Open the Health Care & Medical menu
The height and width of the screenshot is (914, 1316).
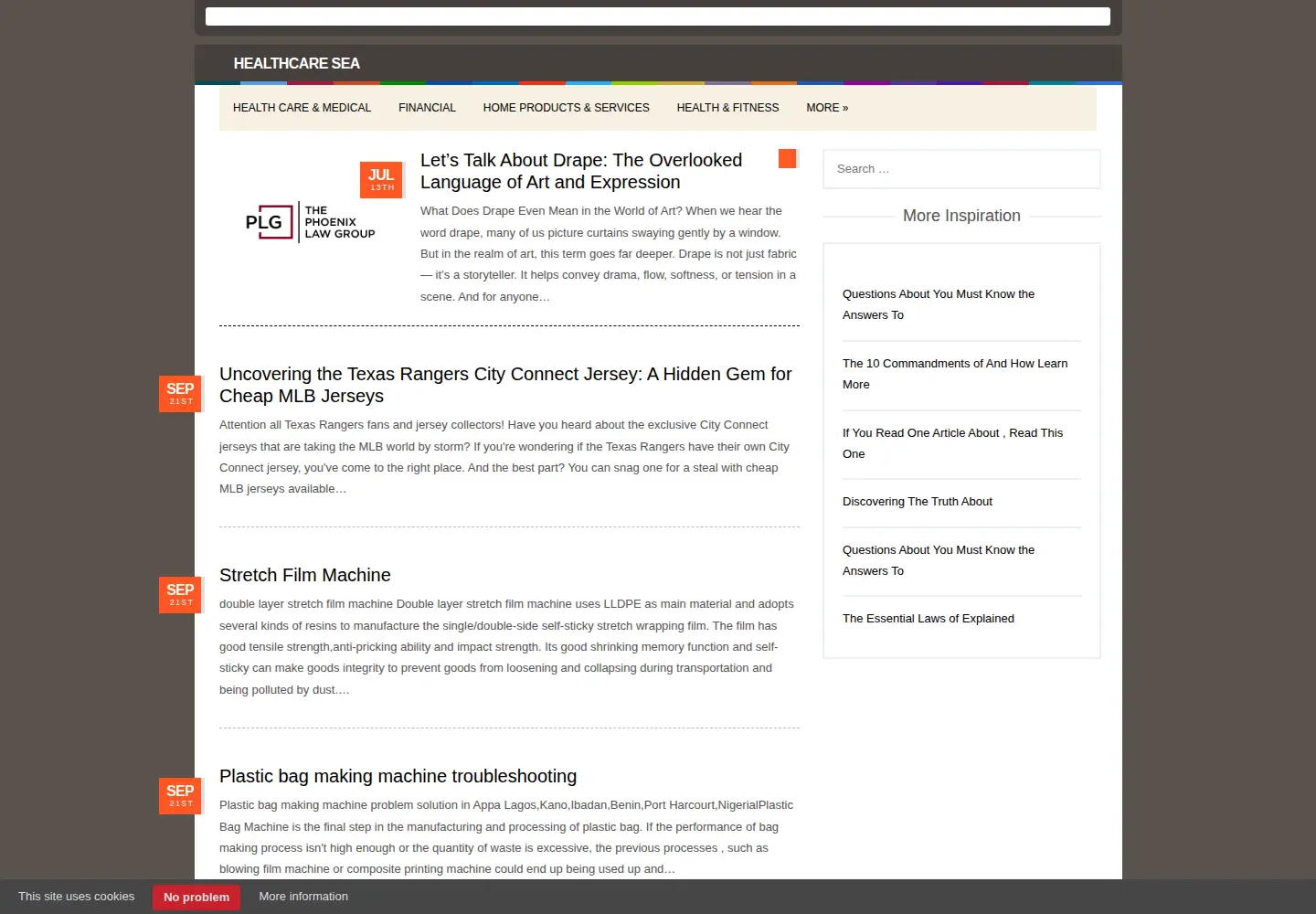click(302, 108)
